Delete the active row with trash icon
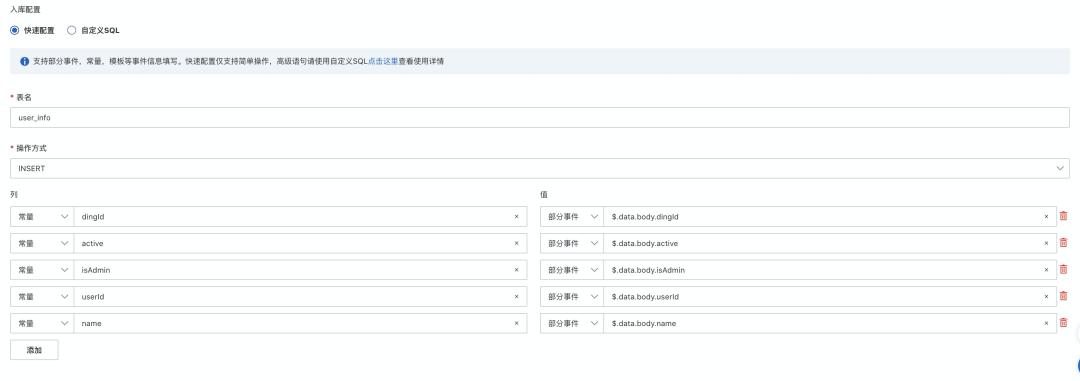1080x381 pixels. 1063,243
